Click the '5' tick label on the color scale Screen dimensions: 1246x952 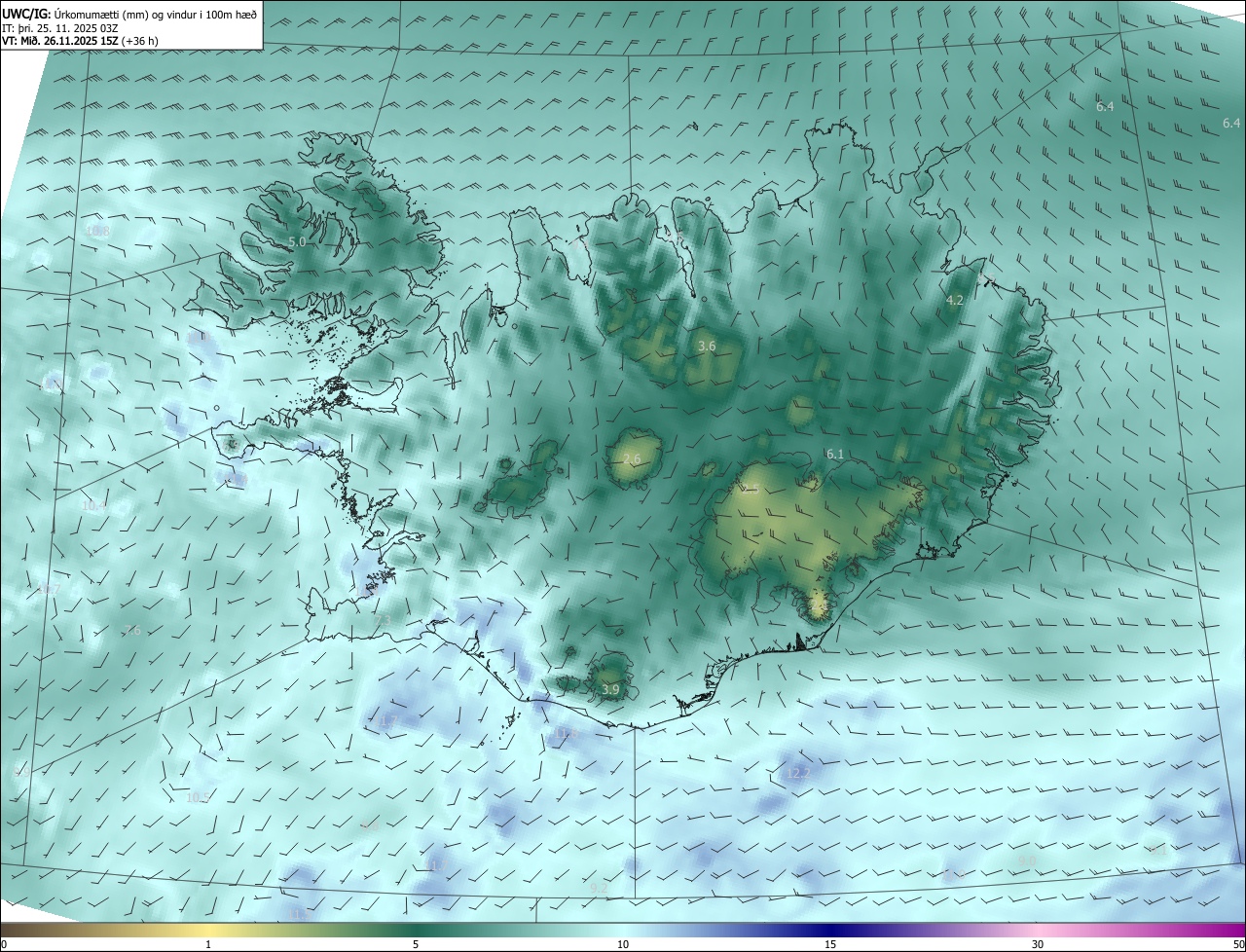[416, 945]
